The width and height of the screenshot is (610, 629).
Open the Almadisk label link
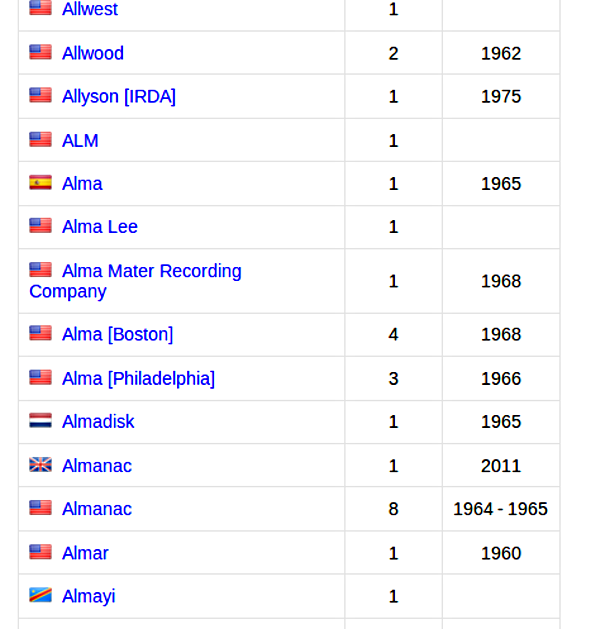98,422
